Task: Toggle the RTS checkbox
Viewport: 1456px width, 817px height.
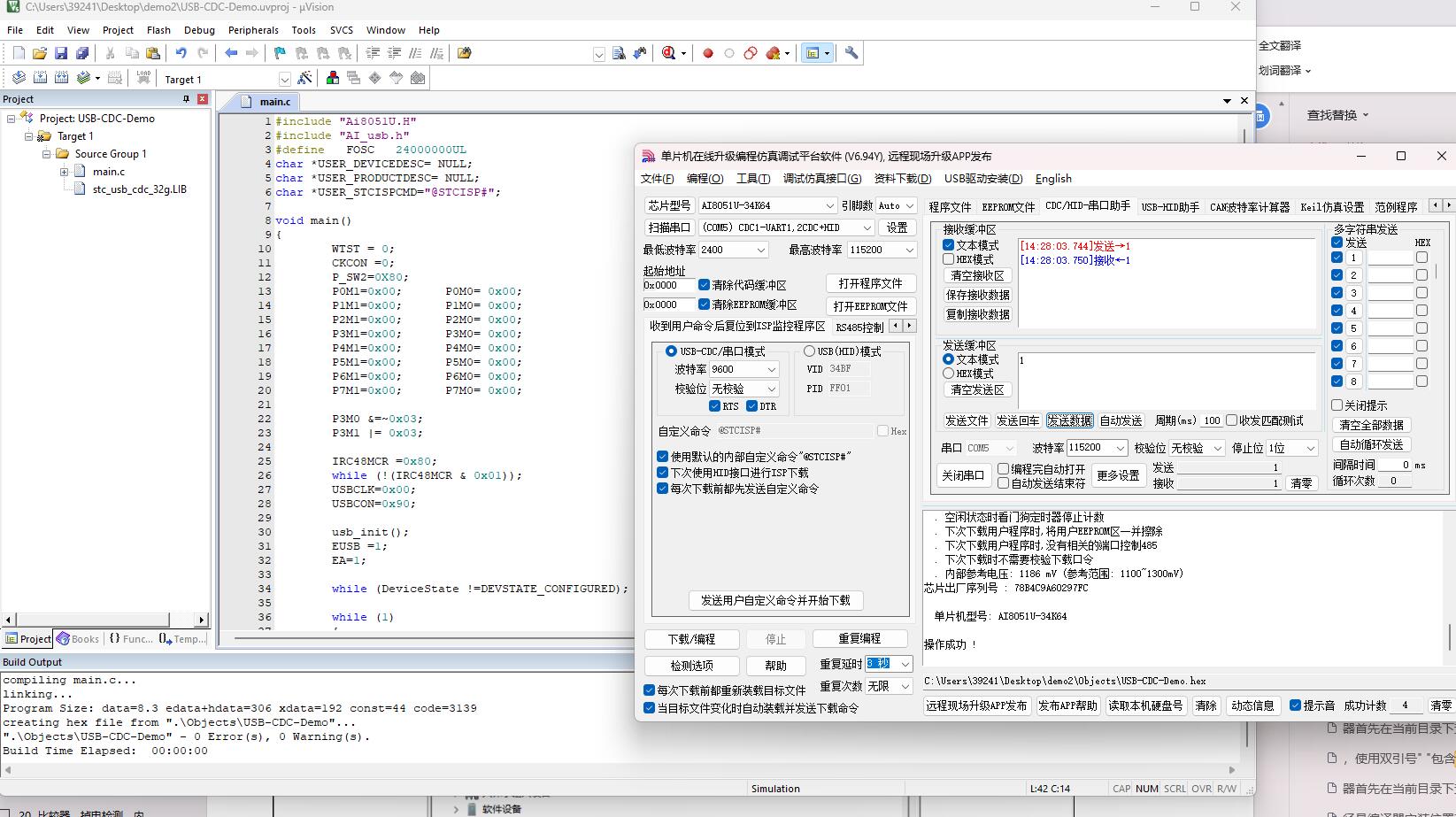Action: click(714, 406)
